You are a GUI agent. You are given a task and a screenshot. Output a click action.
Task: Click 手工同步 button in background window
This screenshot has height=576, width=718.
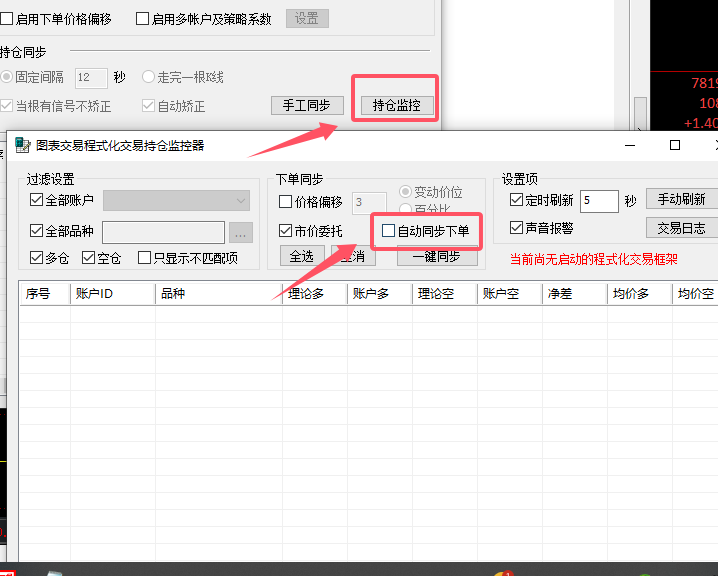pyautogui.click(x=307, y=105)
